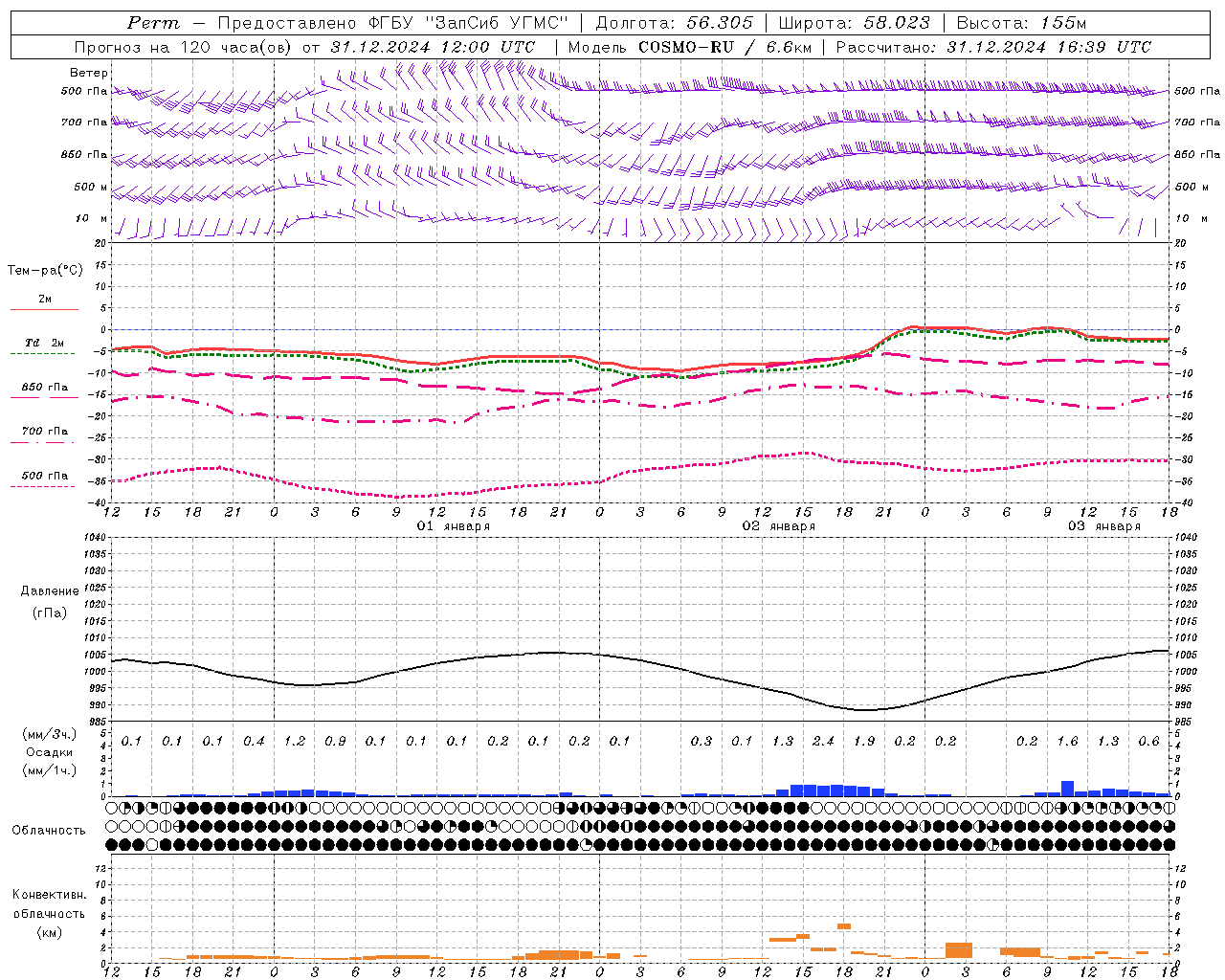
Task: Click the 'Осадки' precipitation label
Action: click(49, 752)
